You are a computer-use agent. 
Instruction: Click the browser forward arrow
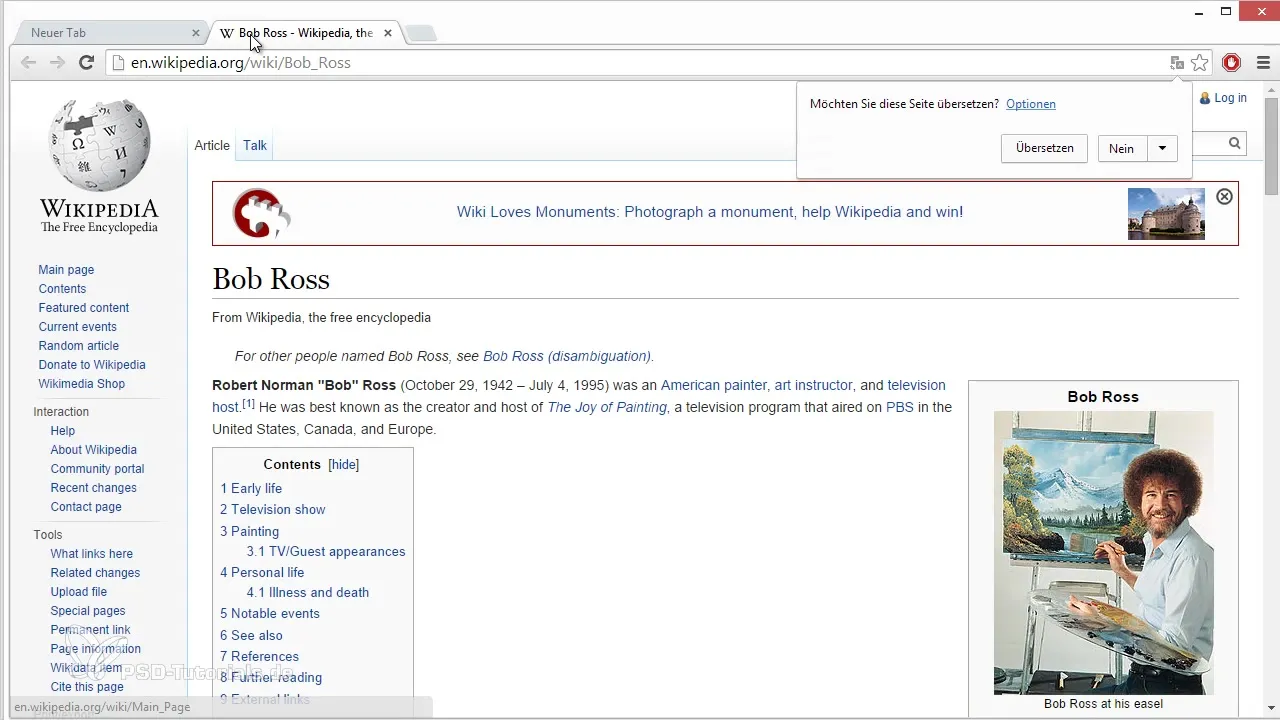click(57, 62)
